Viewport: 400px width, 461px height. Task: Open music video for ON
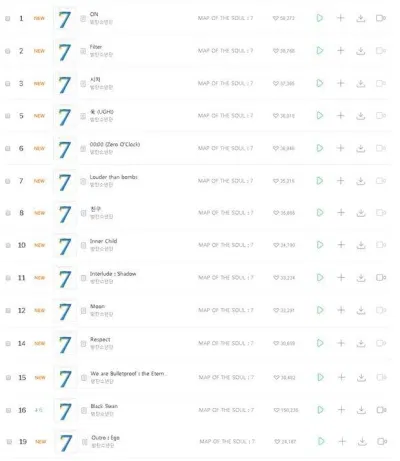pyautogui.click(x=381, y=18)
